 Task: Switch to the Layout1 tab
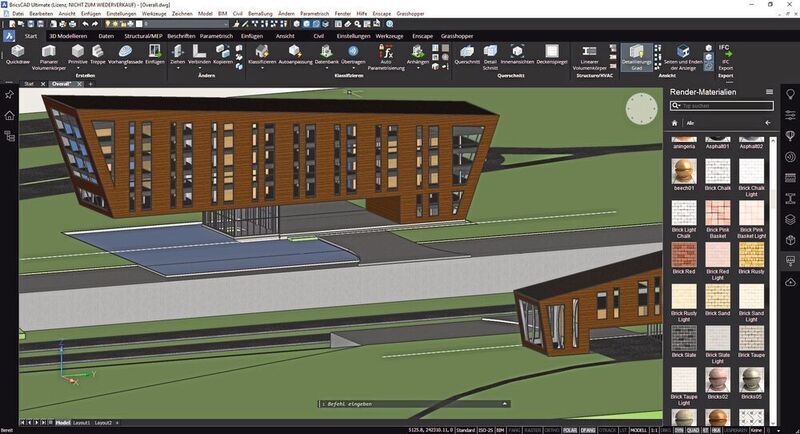click(82, 422)
